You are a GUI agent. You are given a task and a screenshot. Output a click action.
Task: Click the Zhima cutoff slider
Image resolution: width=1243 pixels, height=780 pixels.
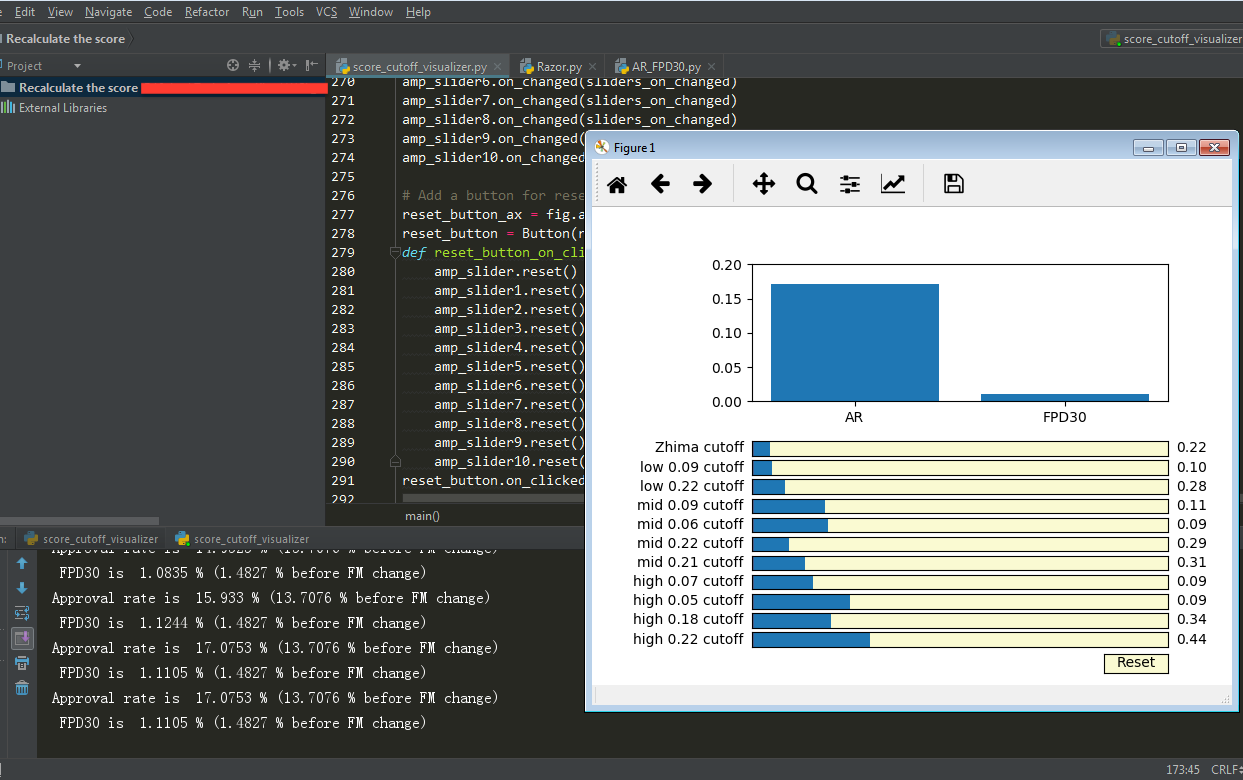[x=960, y=448]
